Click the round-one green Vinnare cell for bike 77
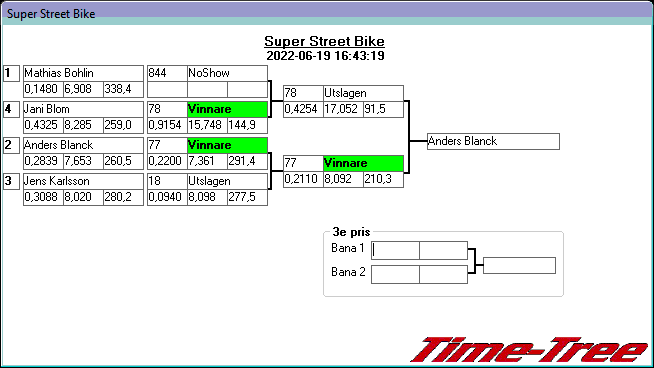Viewport: 654px width, 368px height. point(227,145)
